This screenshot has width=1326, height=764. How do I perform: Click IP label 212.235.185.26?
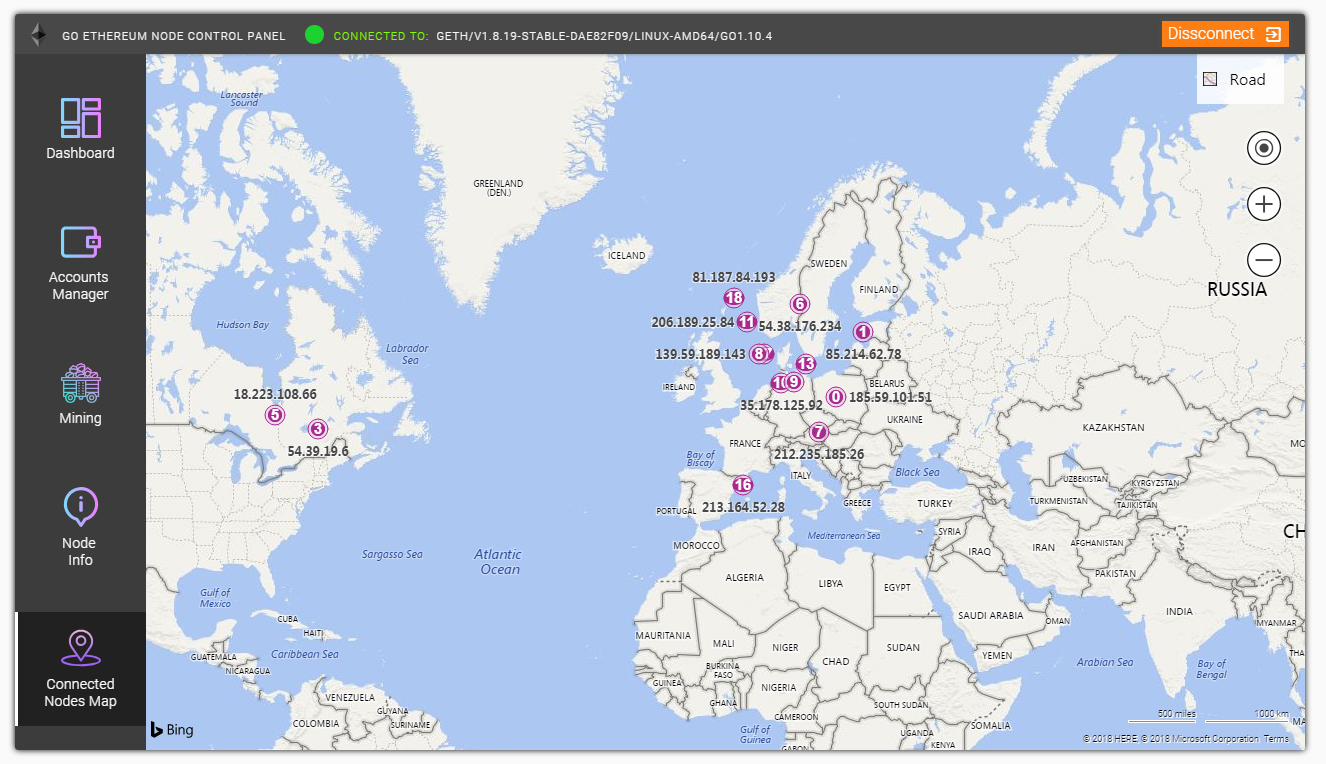819,454
